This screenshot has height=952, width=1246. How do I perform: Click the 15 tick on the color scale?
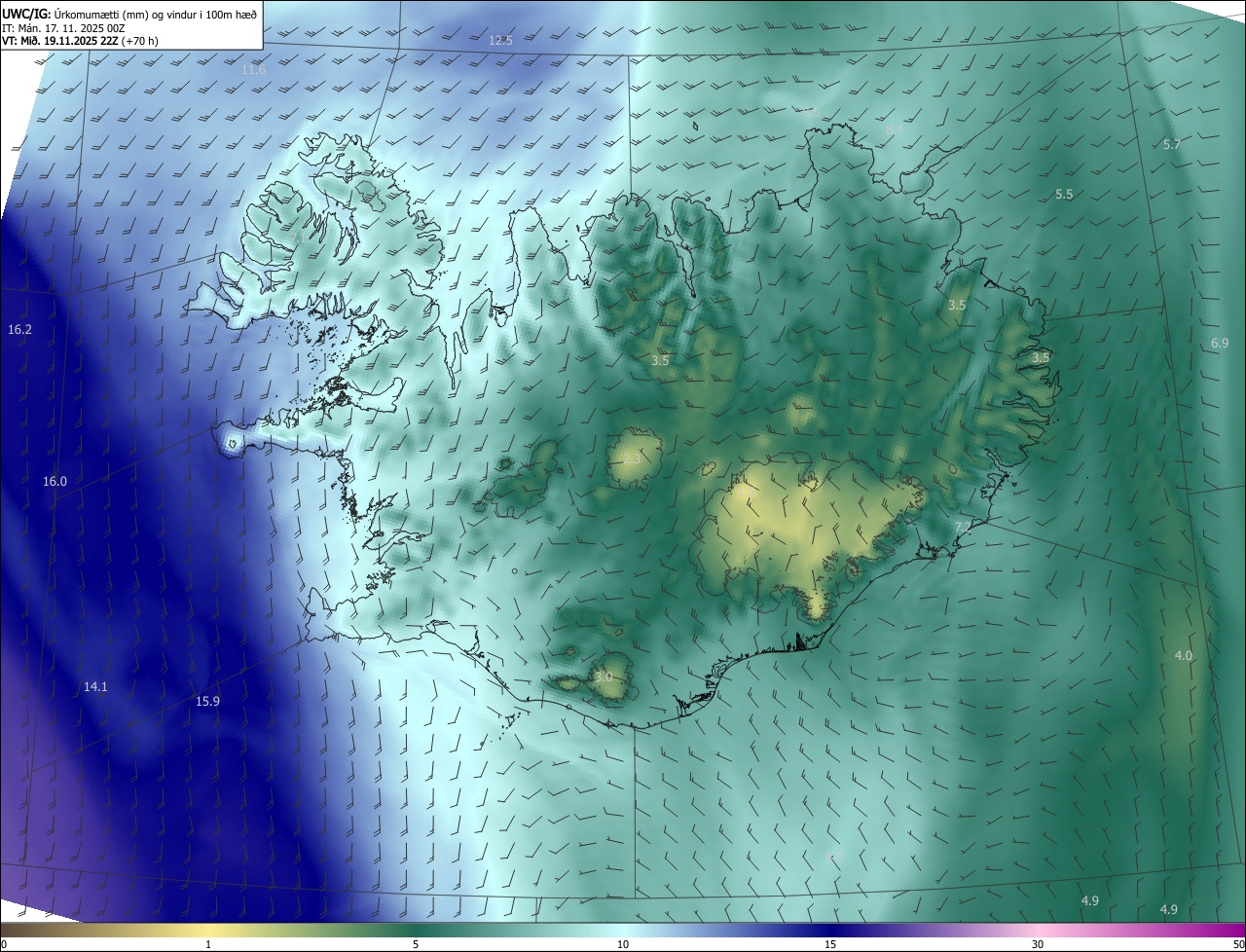pyautogui.click(x=830, y=944)
